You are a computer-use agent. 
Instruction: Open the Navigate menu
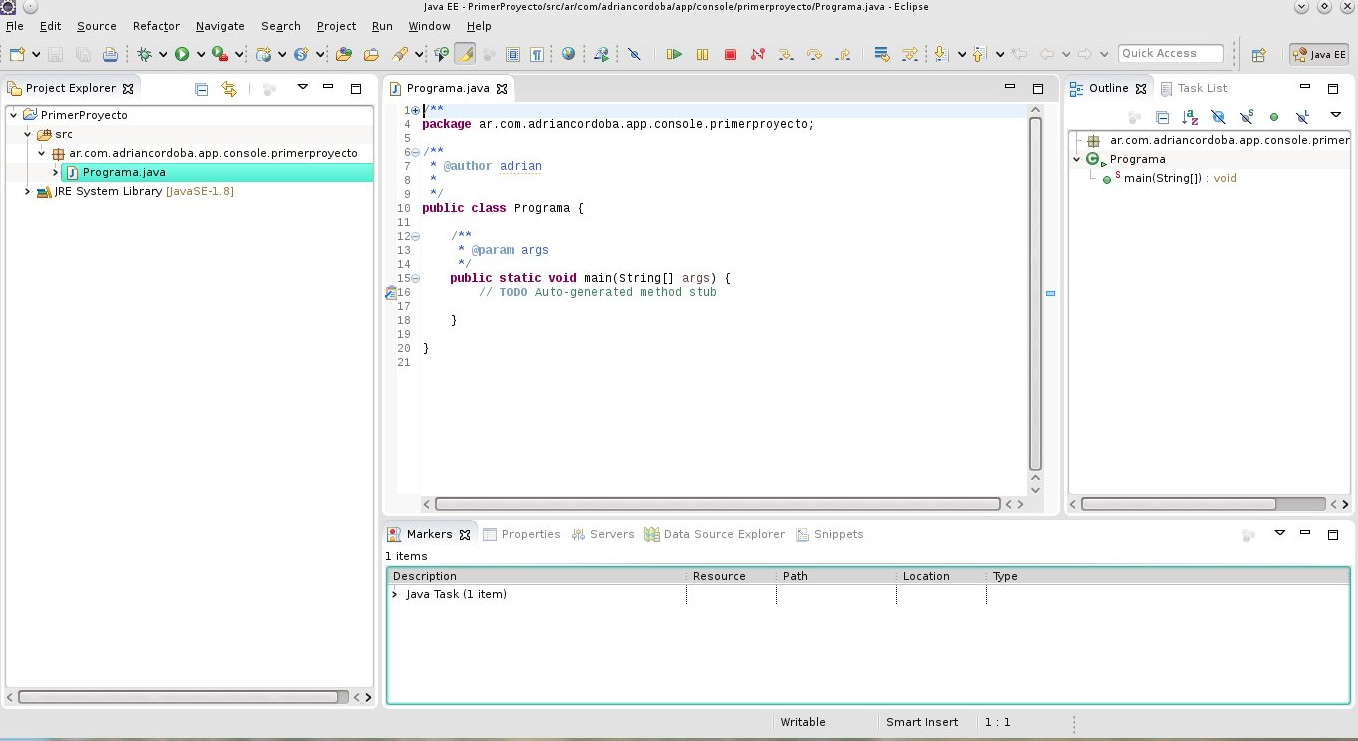pos(220,26)
